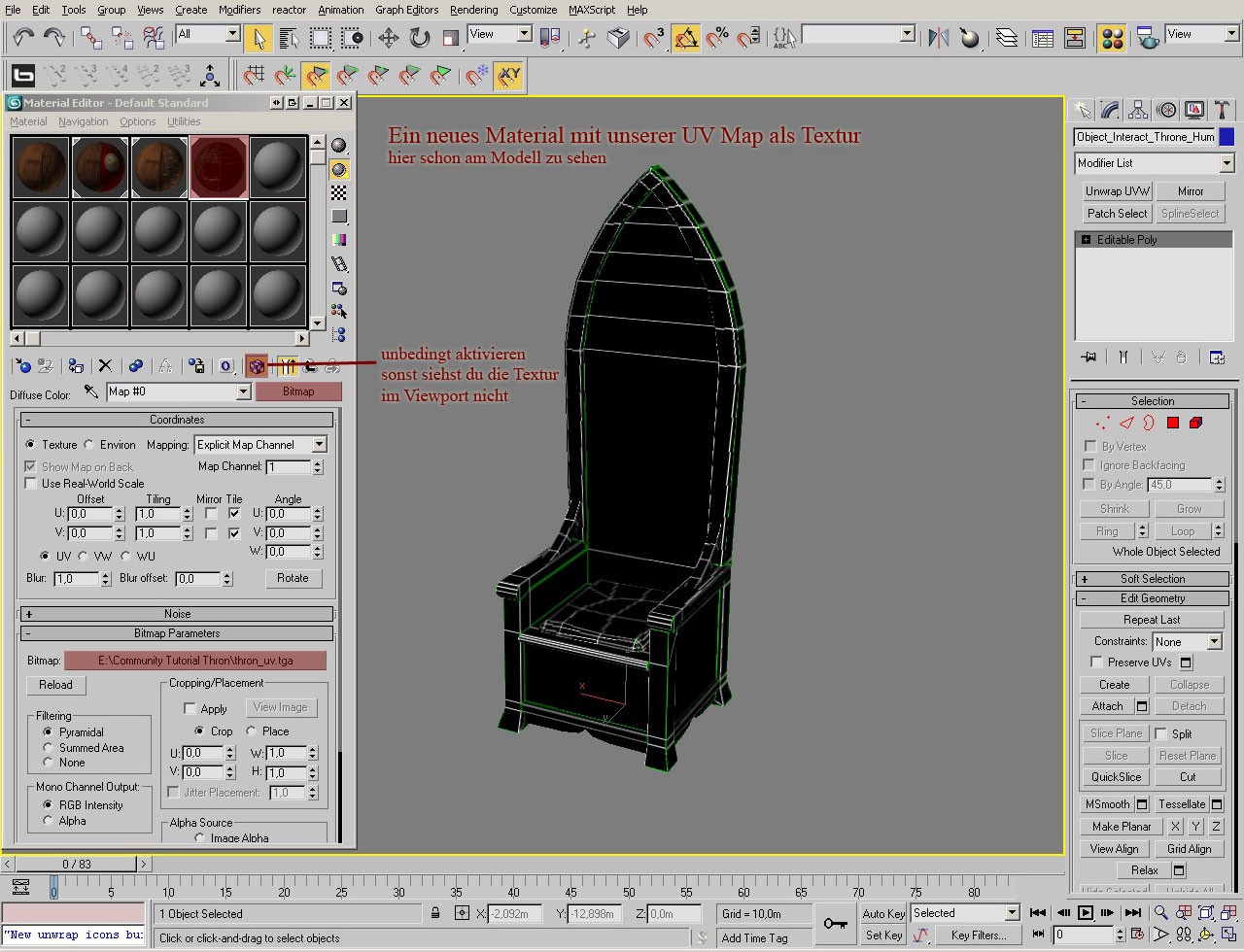The image size is (1244, 952).
Task: Choose the Select and Rotate tool
Action: (419, 38)
